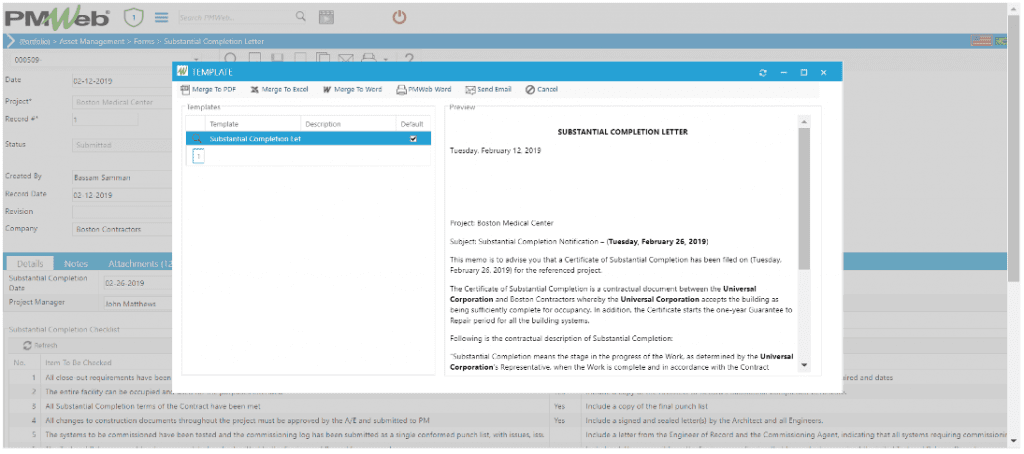
Task: Click the Record Date field
Action: click(x=121, y=195)
